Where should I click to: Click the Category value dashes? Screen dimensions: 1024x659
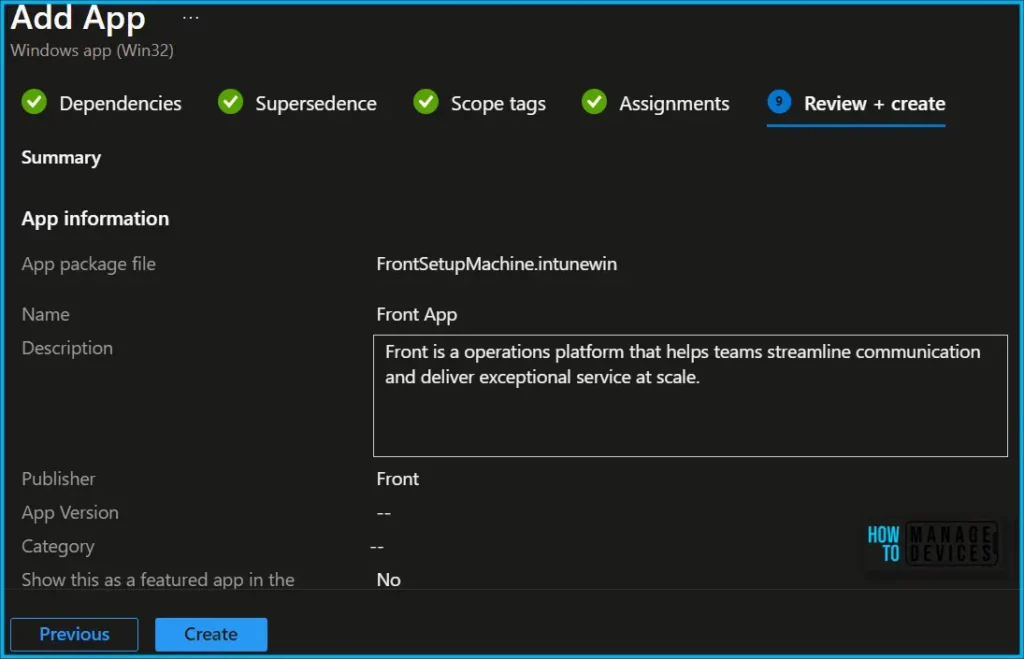(x=377, y=547)
